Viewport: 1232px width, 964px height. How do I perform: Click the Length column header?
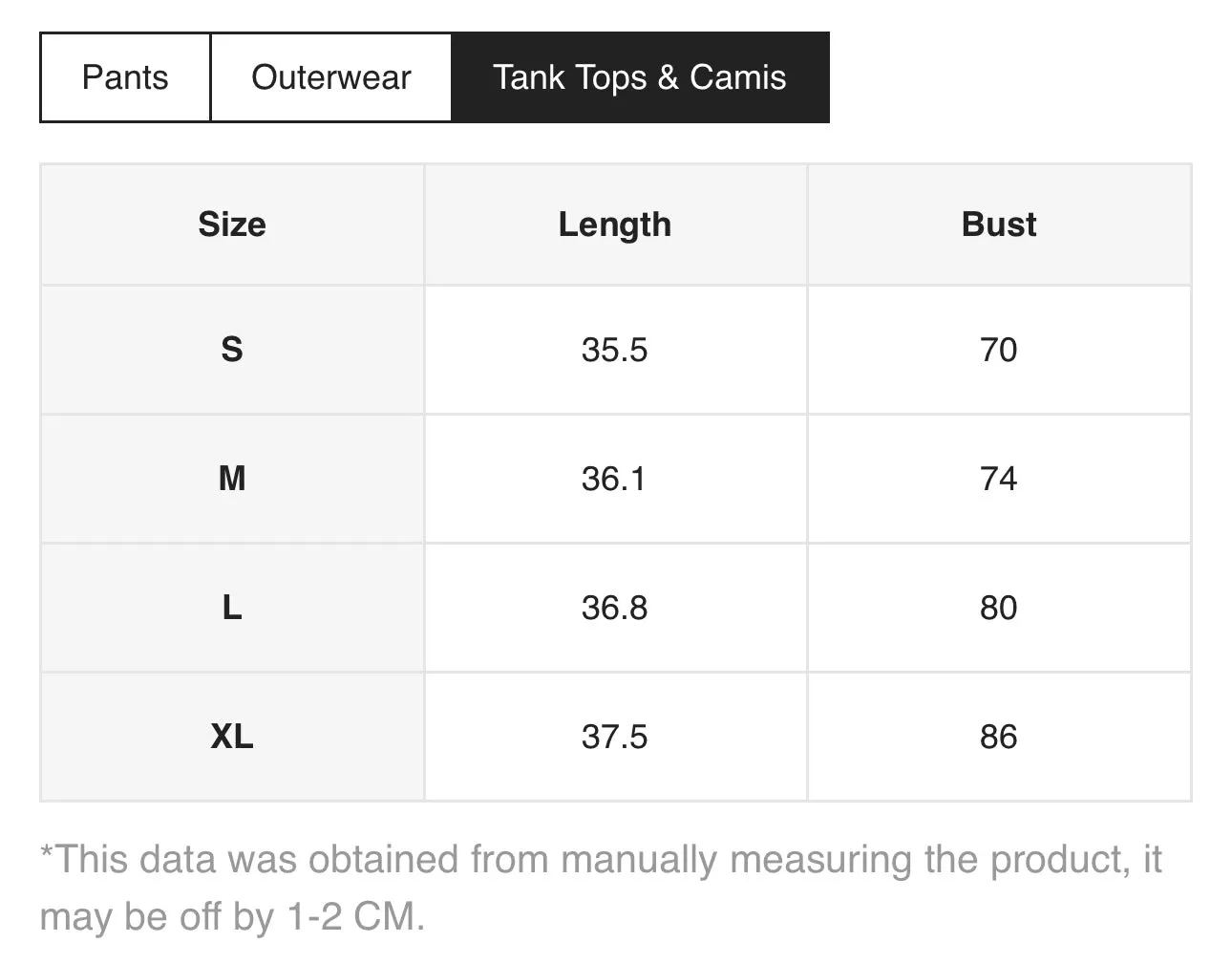(x=615, y=225)
